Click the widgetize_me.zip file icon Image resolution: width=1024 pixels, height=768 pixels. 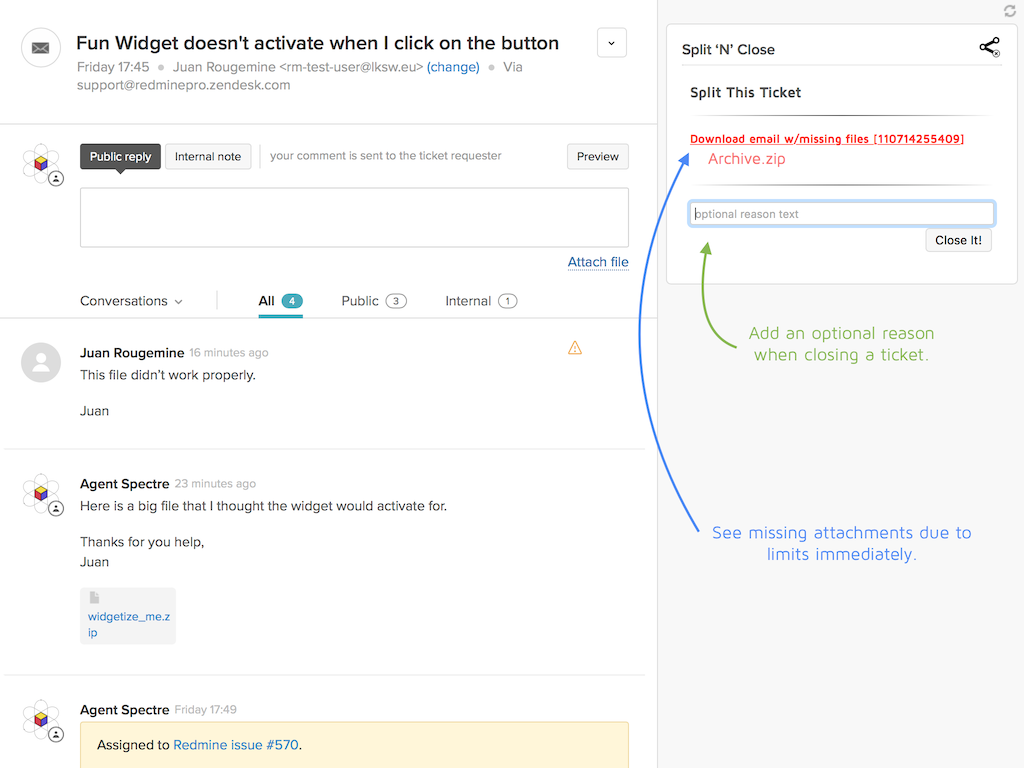(x=95, y=598)
